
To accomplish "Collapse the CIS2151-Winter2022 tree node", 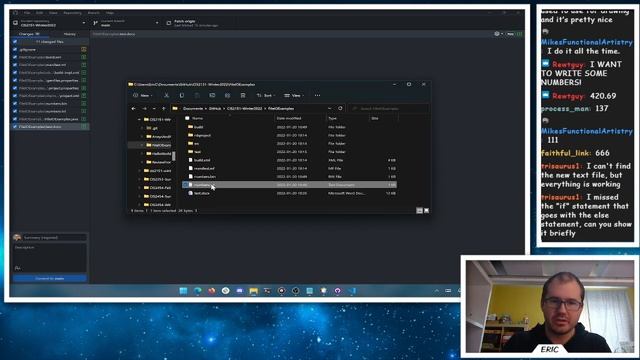I will (x=140, y=120).
